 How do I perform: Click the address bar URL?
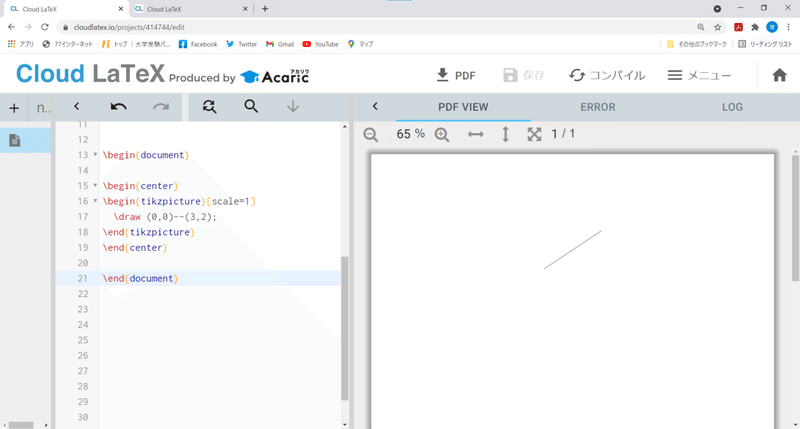[x=129, y=27]
